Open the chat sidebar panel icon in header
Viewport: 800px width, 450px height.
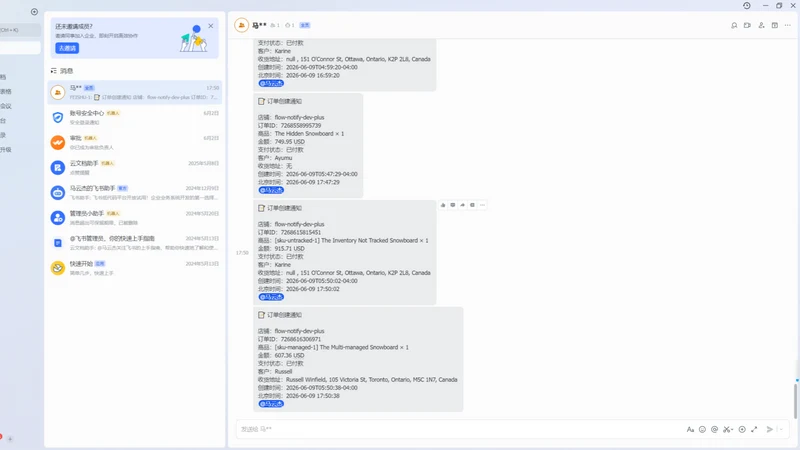coord(774,25)
